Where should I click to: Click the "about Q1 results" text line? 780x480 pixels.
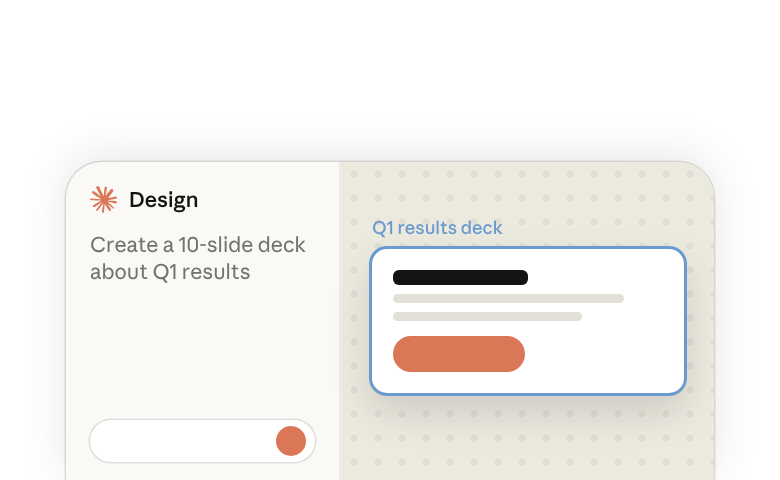170,272
